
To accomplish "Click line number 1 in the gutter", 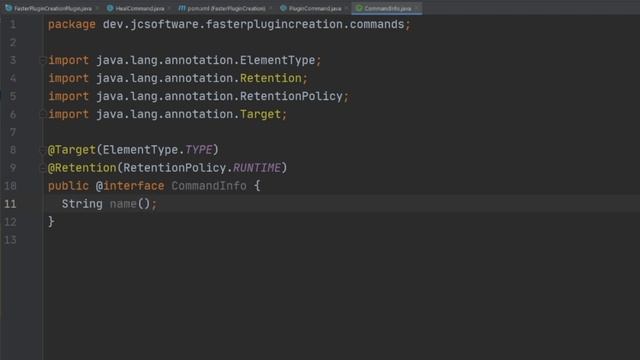I will pyautogui.click(x=13, y=24).
